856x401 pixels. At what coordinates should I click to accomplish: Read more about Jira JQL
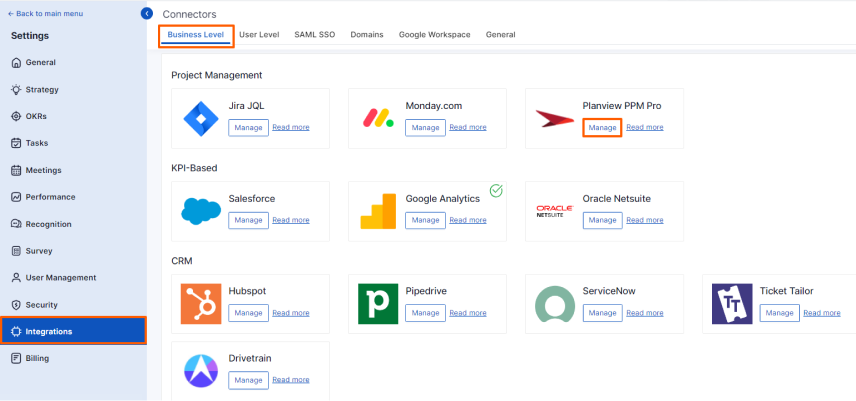[291, 128]
